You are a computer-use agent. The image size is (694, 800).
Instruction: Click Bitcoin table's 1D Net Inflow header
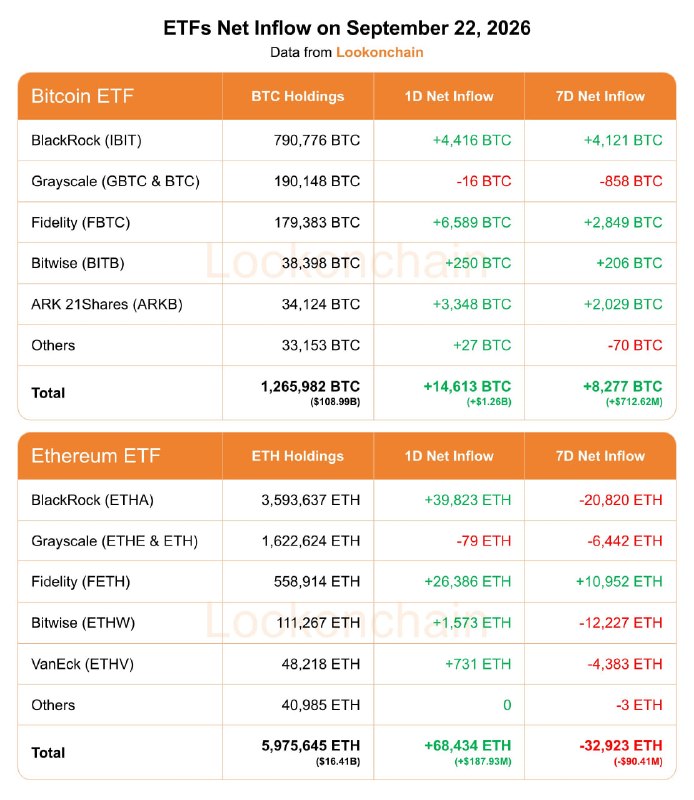click(x=449, y=96)
